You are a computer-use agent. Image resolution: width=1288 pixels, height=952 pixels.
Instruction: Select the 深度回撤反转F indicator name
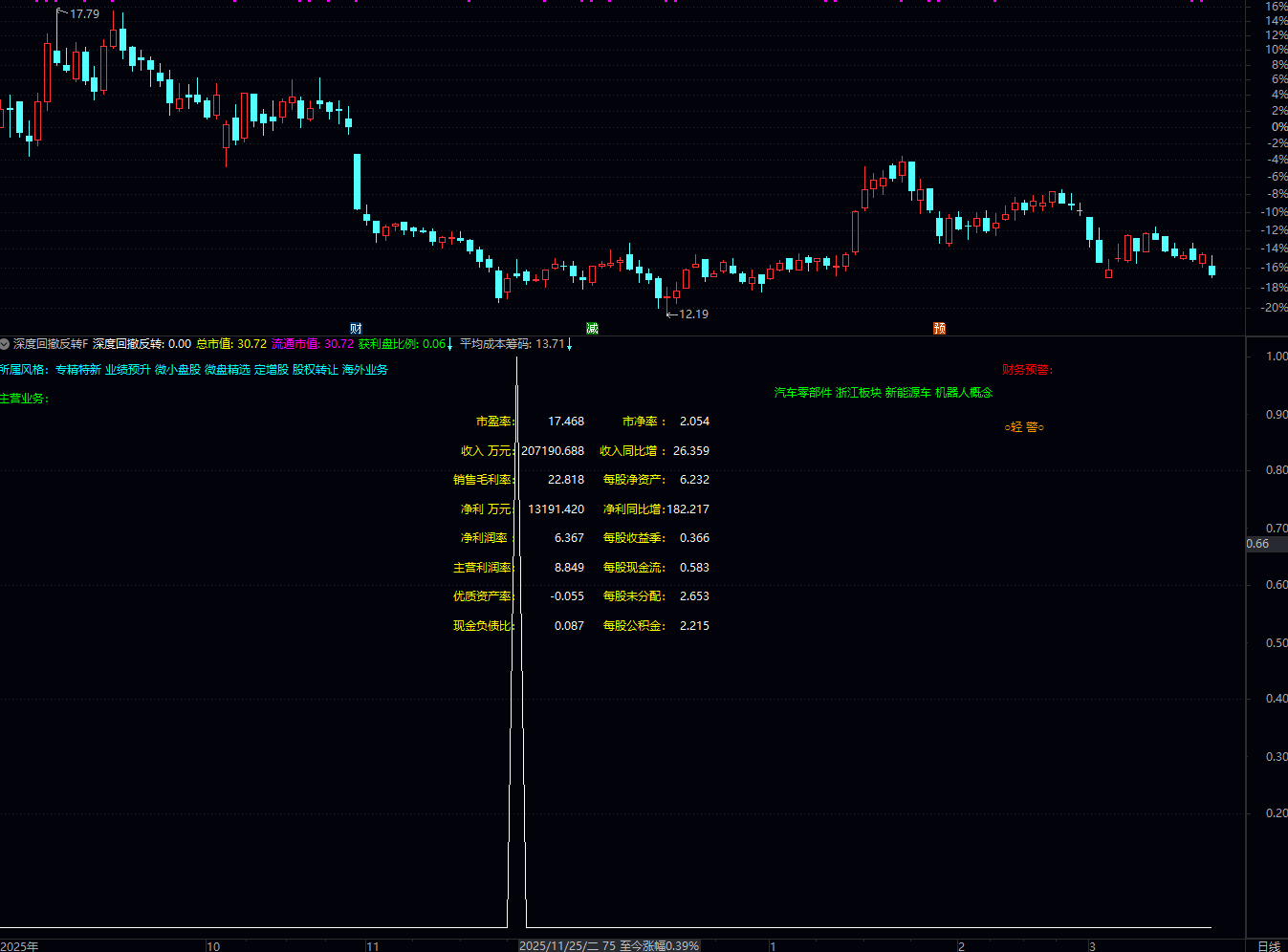51,344
